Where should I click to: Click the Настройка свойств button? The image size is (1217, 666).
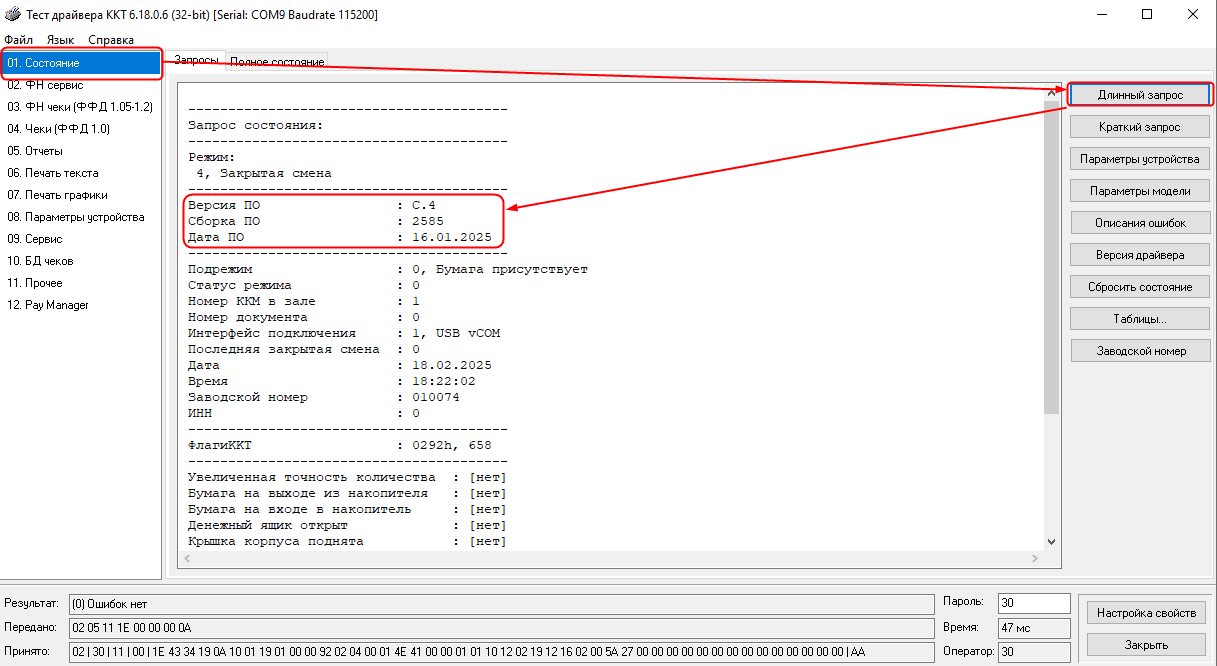(1144, 613)
